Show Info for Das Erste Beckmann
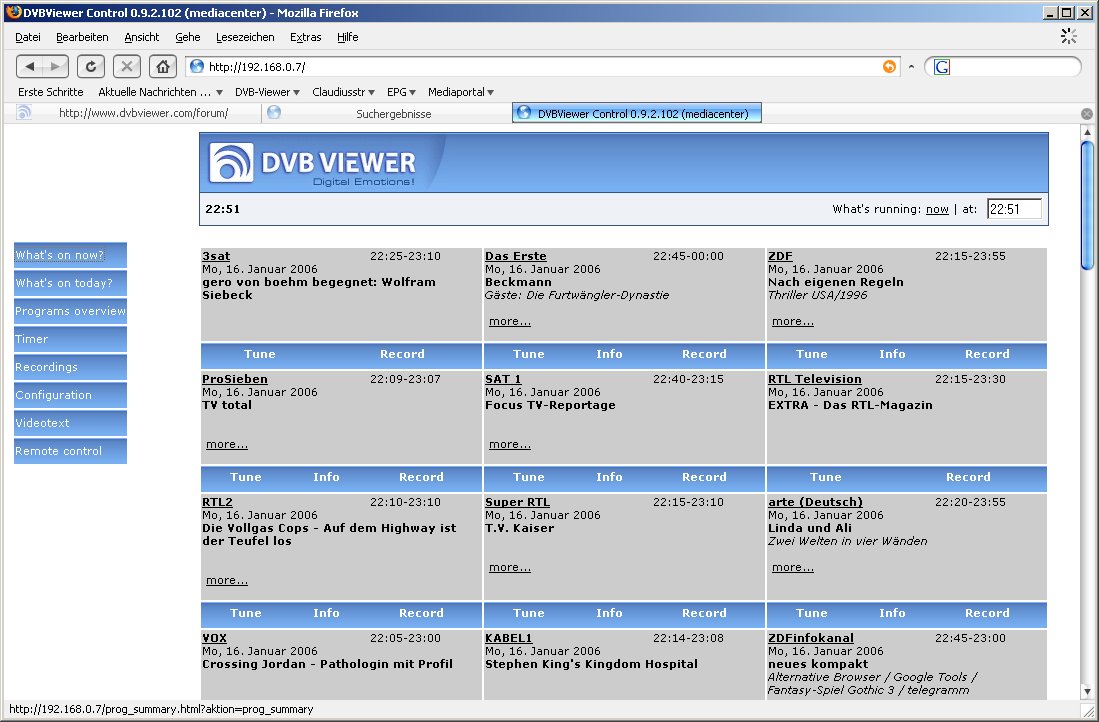Screen dimensions: 1099x722 click(609, 354)
